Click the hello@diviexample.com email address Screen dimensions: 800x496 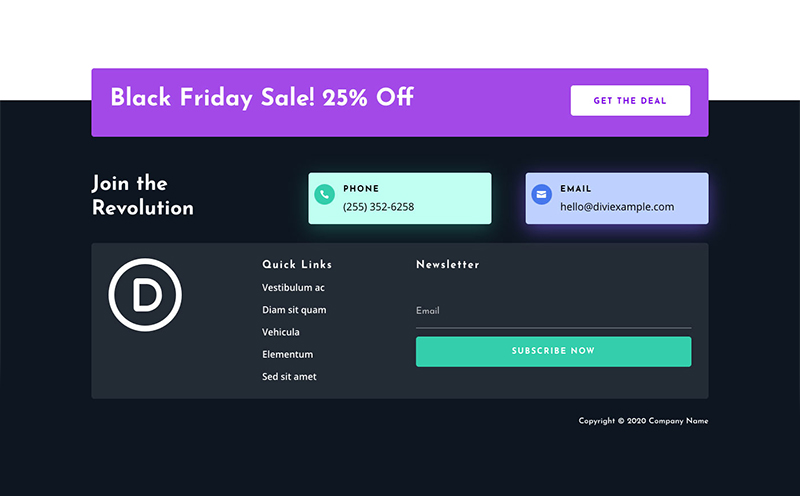click(x=617, y=207)
